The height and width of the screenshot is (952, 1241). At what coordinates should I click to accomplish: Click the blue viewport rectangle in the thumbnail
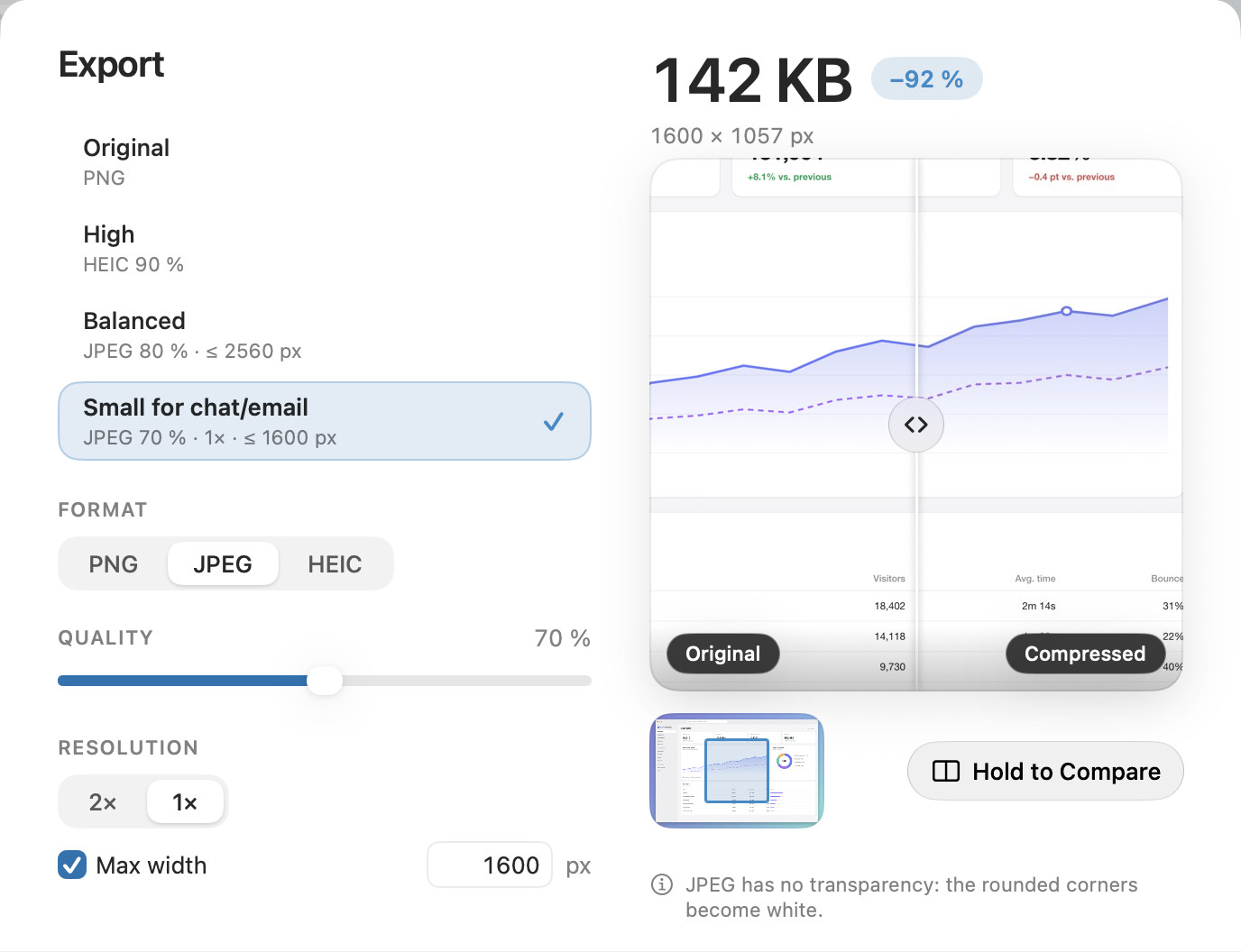point(737,771)
